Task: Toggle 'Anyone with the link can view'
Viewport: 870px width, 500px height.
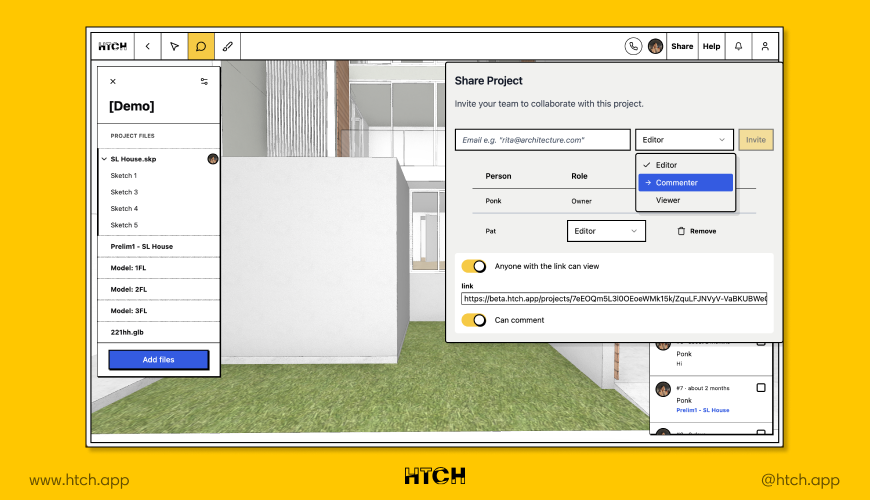Action: tap(474, 267)
